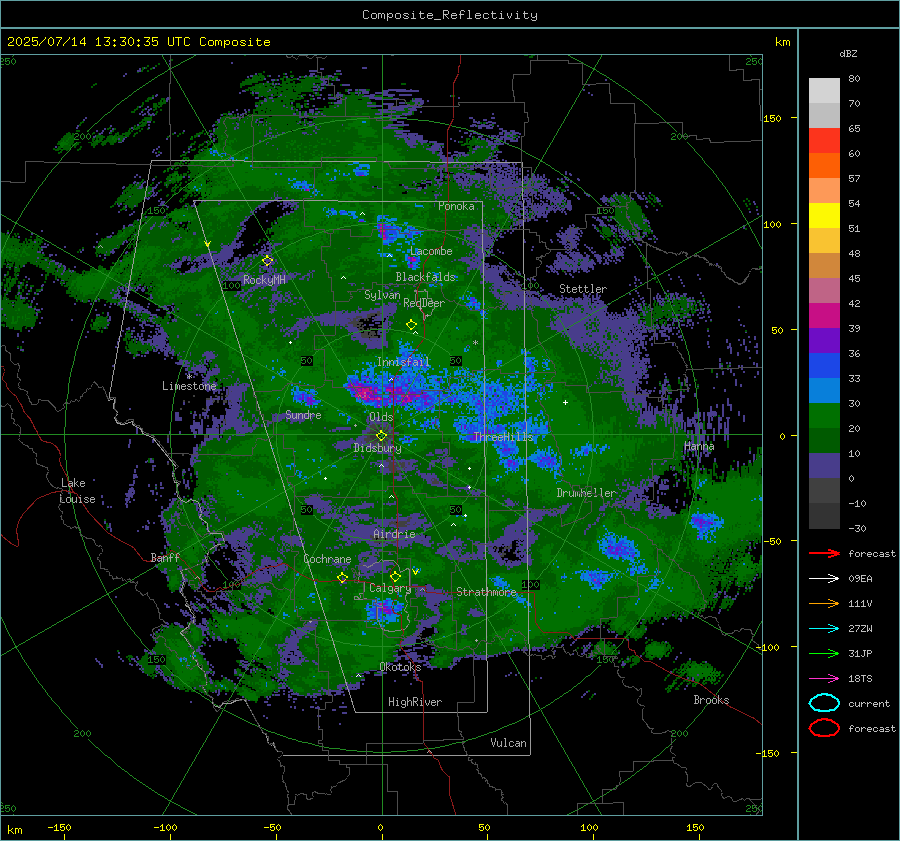Click the red forecast ellipse in legend
Image resolution: width=900 pixels, height=841 pixels.
point(824,728)
